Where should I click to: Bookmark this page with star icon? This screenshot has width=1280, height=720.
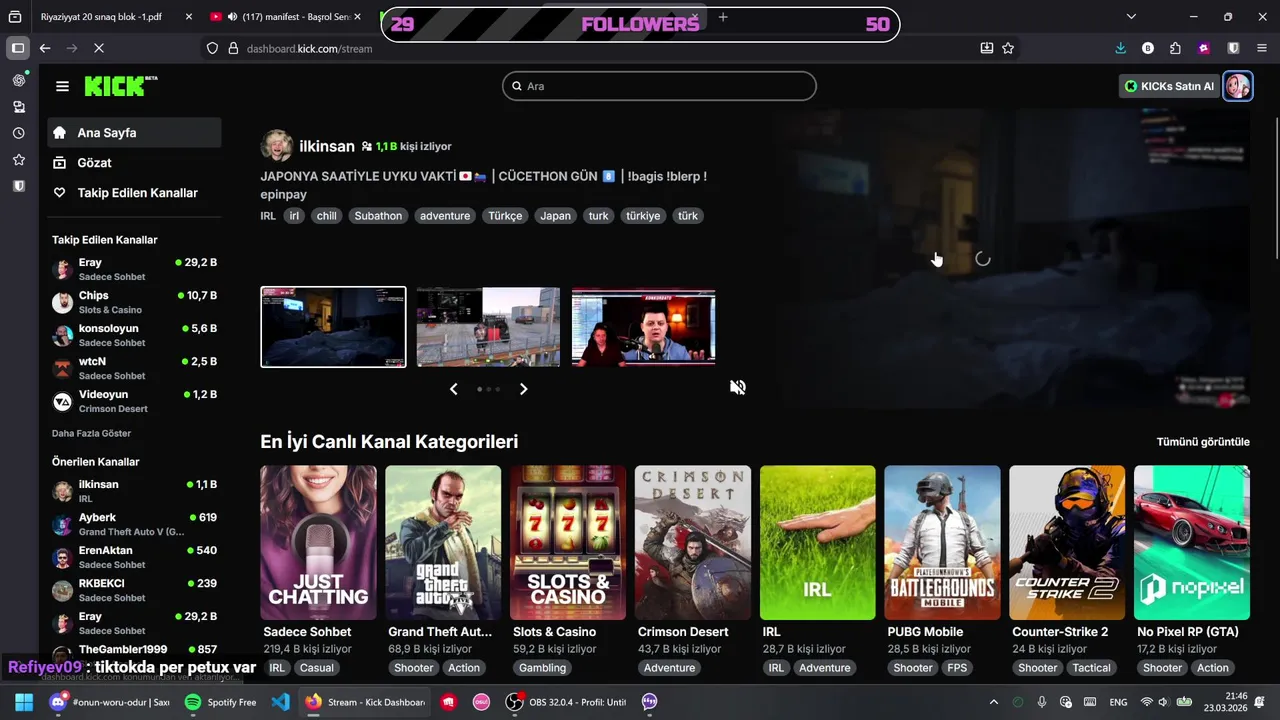click(x=1008, y=48)
